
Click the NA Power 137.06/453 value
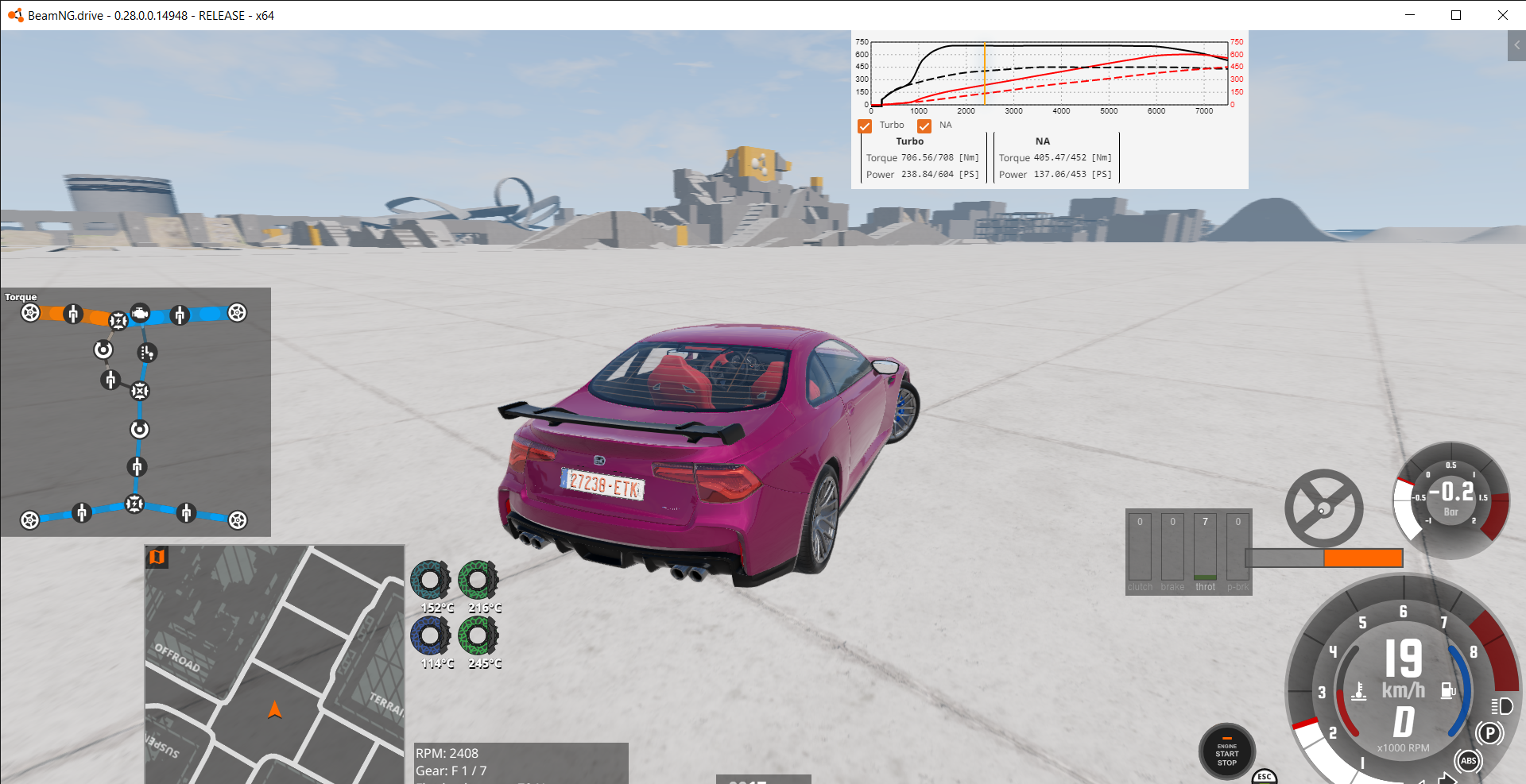(1072, 175)
